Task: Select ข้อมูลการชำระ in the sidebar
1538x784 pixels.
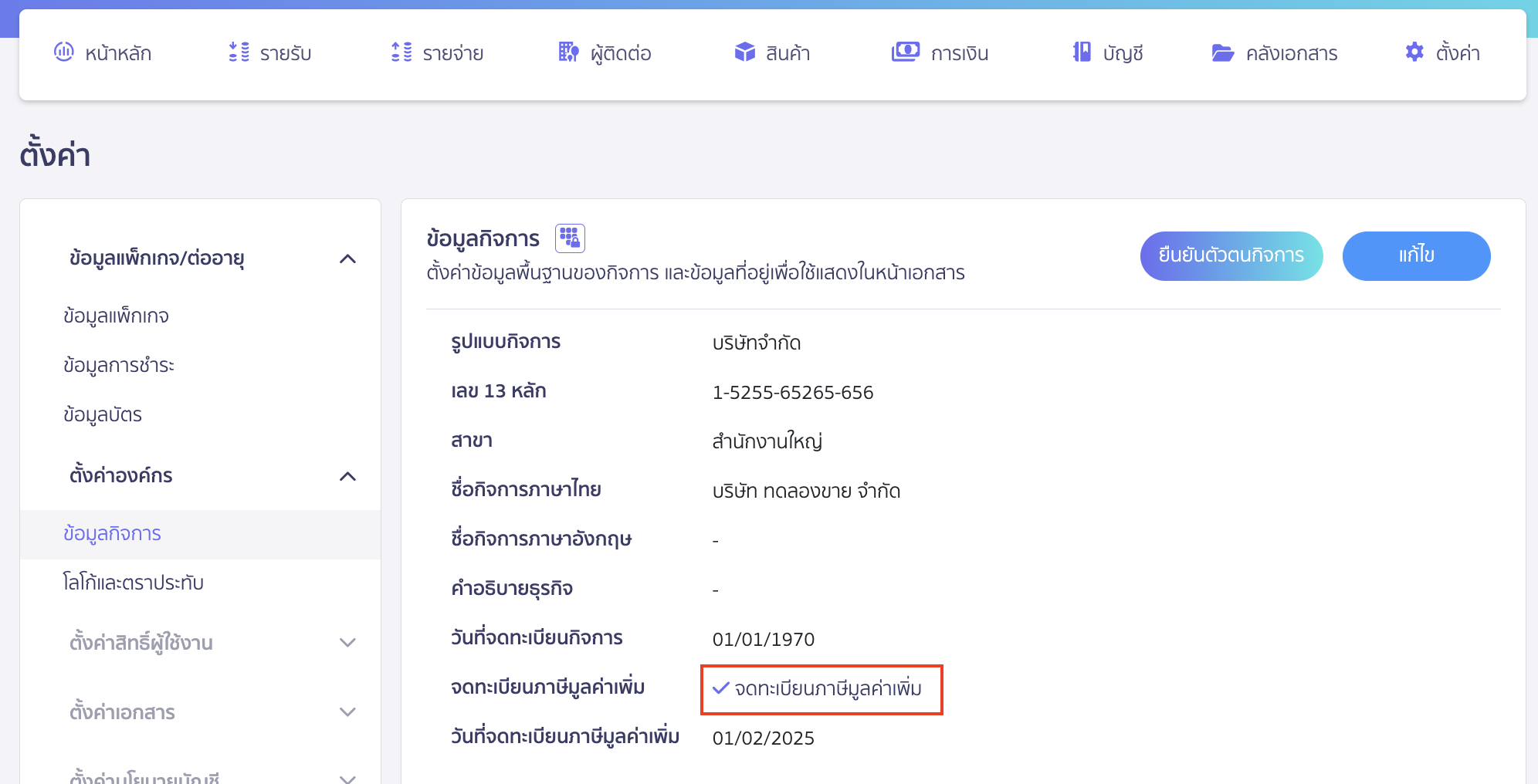Action: pyautogui.click(x=119, y=366)
